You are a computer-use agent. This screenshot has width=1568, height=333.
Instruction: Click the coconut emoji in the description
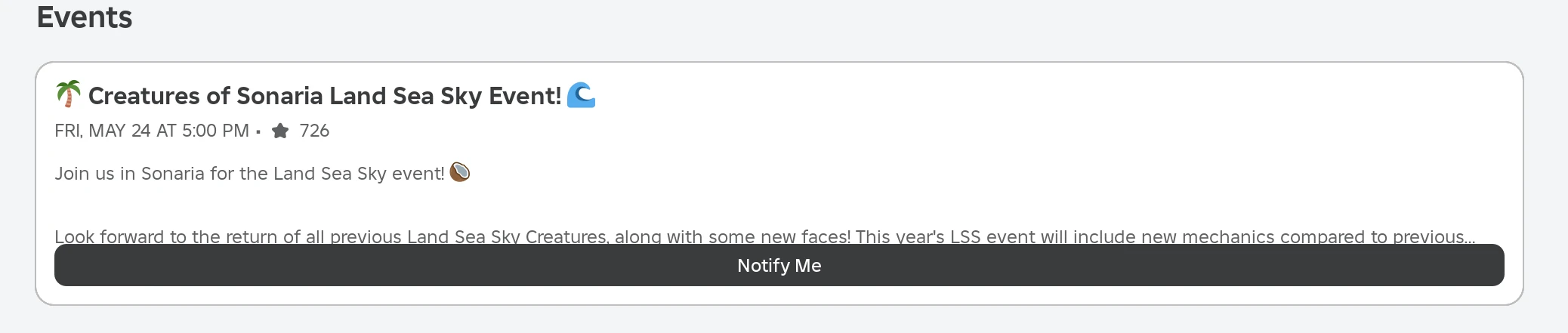pyautogui.click(x=460, y=173)
